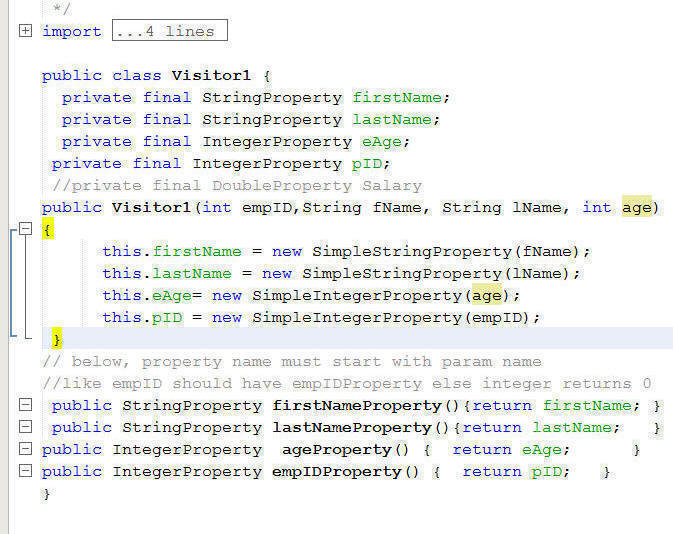Click the import keyword
Image resolution: width=673 pixels, height=534 pixels.
pyautogui.click(x=72, y=31)
